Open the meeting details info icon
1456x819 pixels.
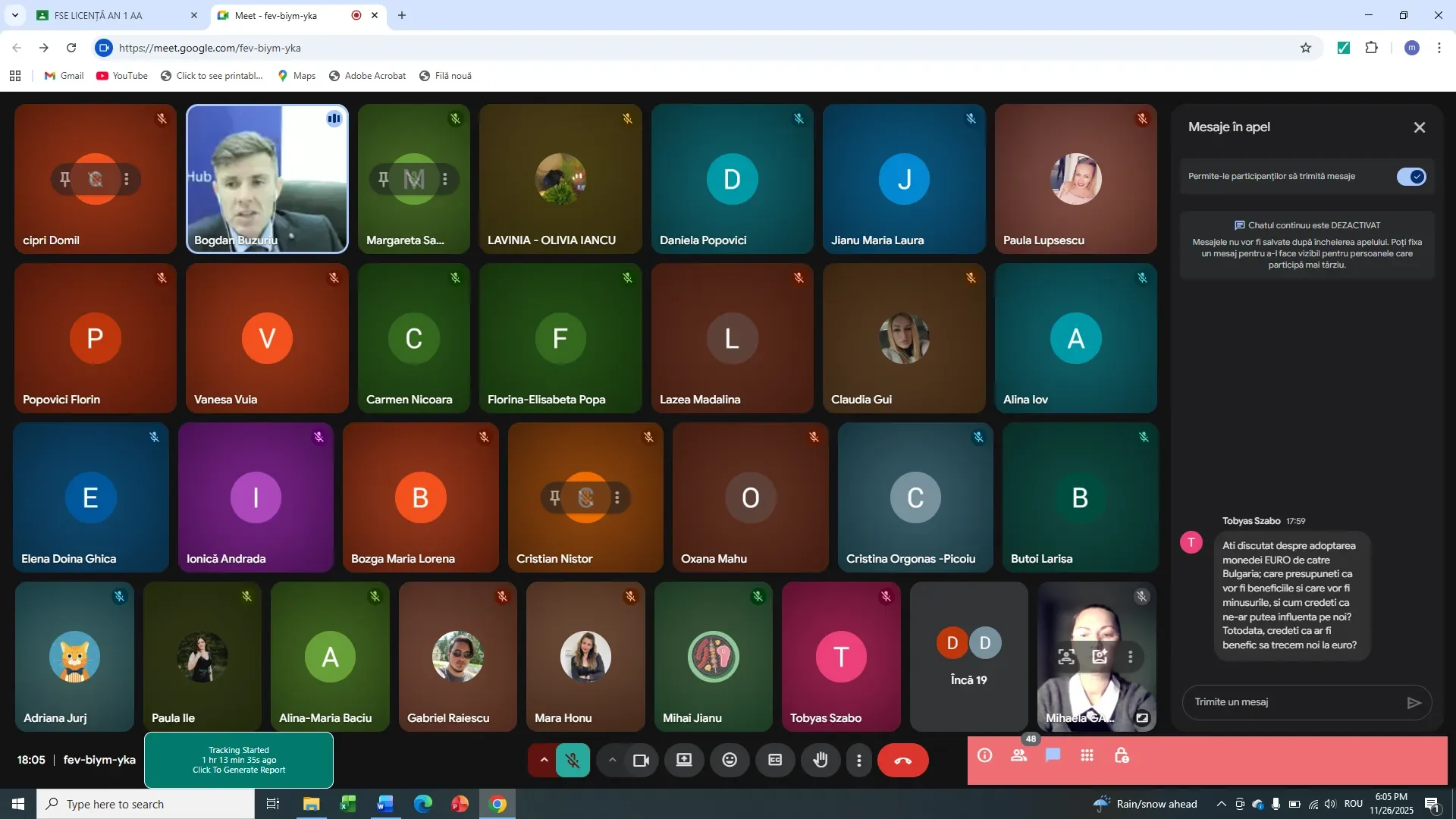[984, 755]
